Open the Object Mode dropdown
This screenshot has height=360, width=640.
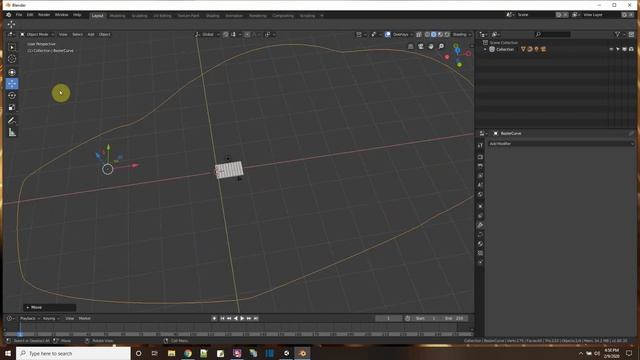point(37,34)
